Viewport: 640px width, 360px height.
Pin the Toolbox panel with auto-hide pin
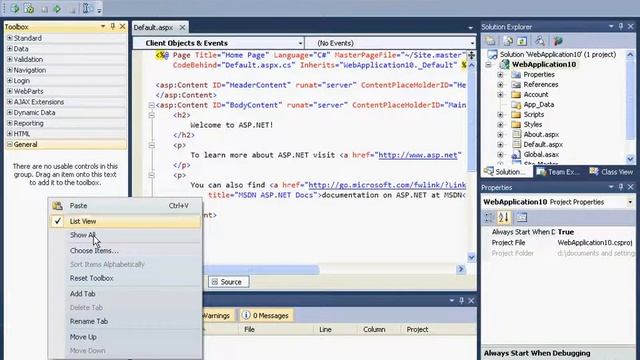113,27
